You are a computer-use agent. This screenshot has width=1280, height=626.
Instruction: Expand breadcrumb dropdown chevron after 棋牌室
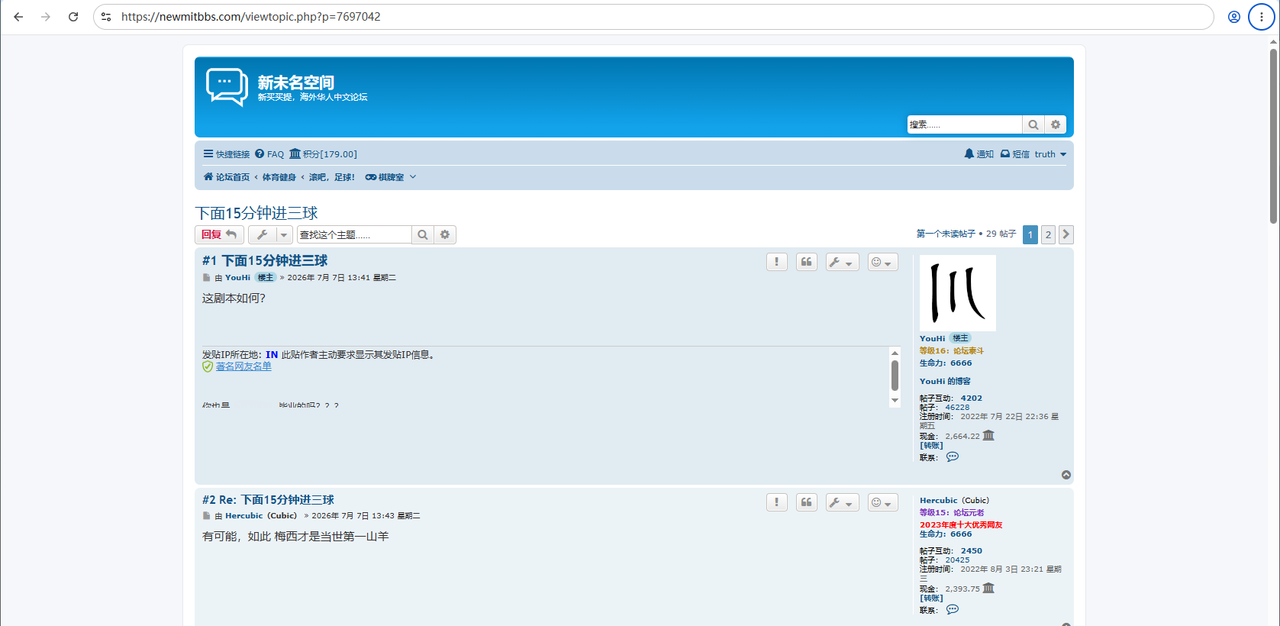(413, 177)
